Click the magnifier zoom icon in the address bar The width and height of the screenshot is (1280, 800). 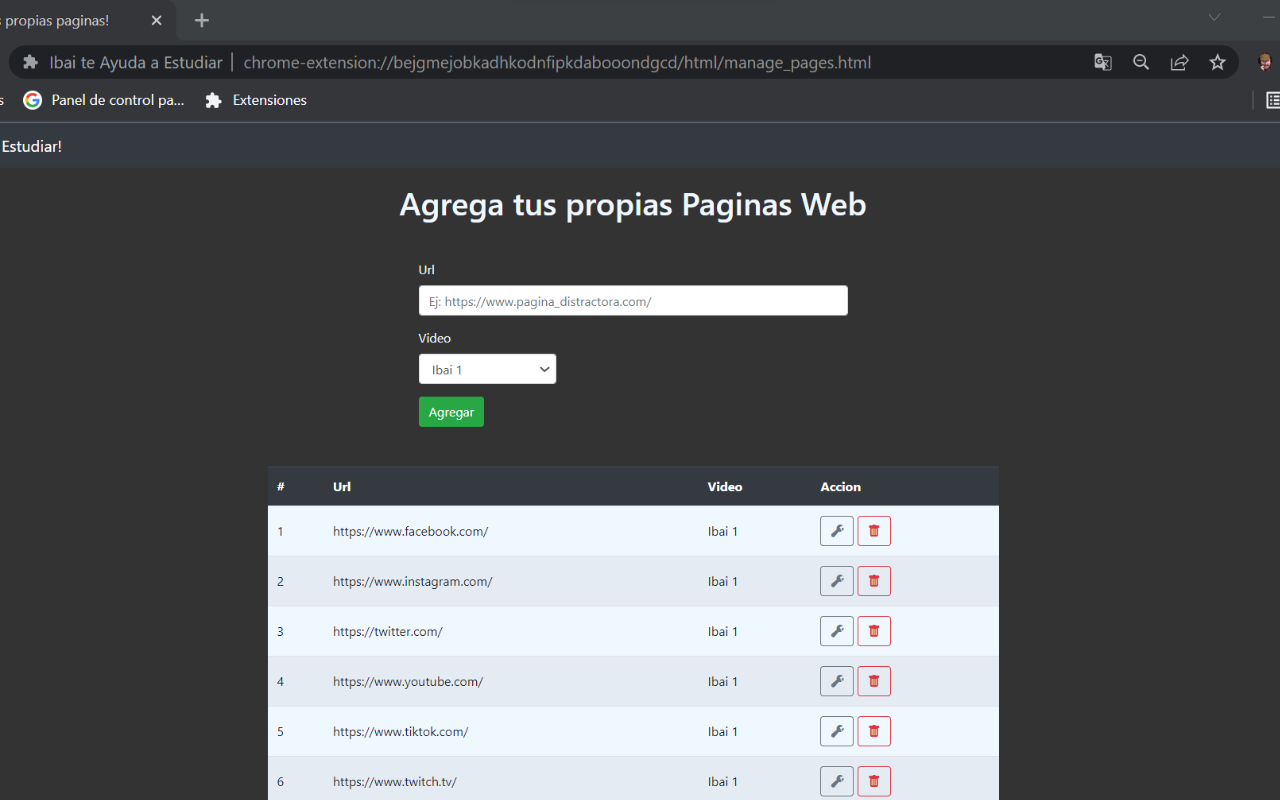pyautogui.click(x=1140, y=62)
